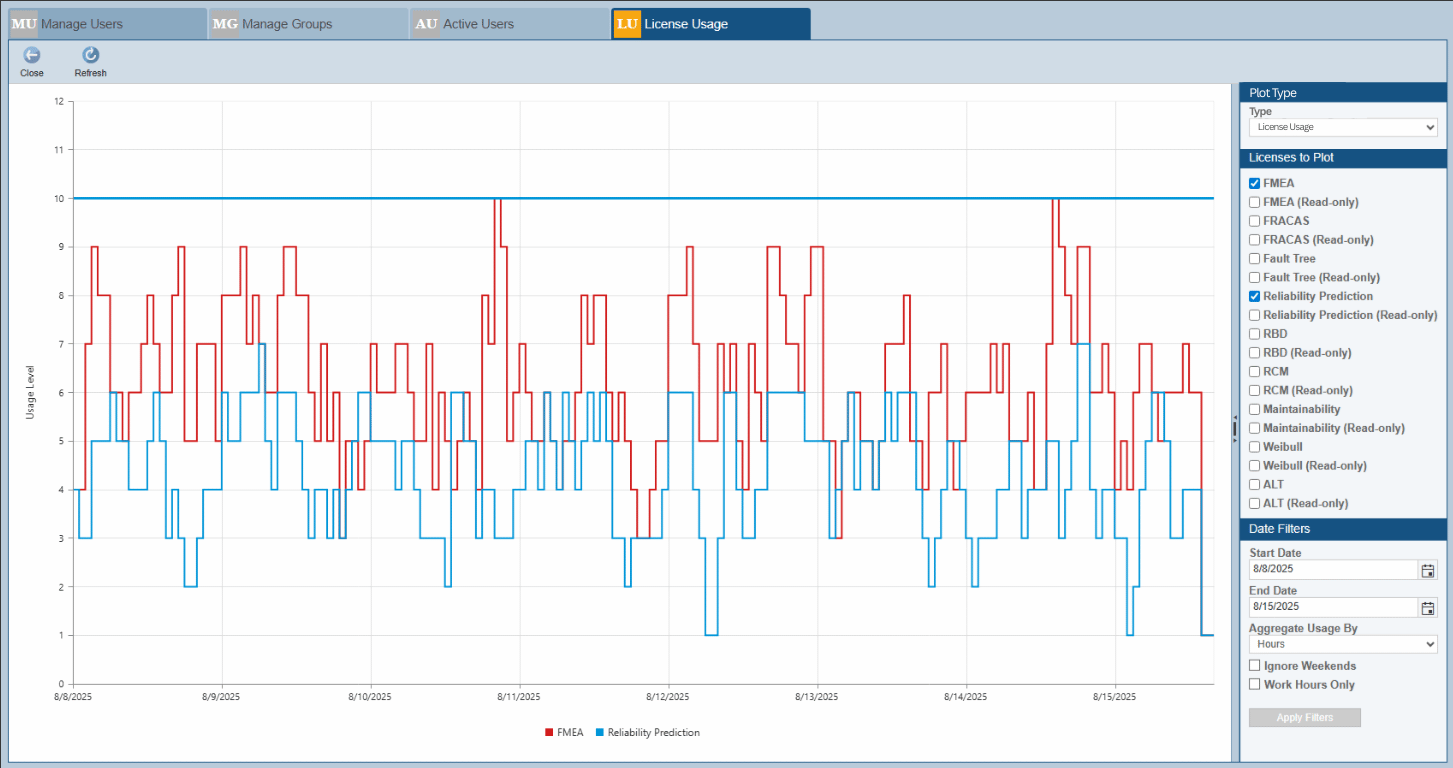Open the Start Date calendar picker

point(1428,570)
